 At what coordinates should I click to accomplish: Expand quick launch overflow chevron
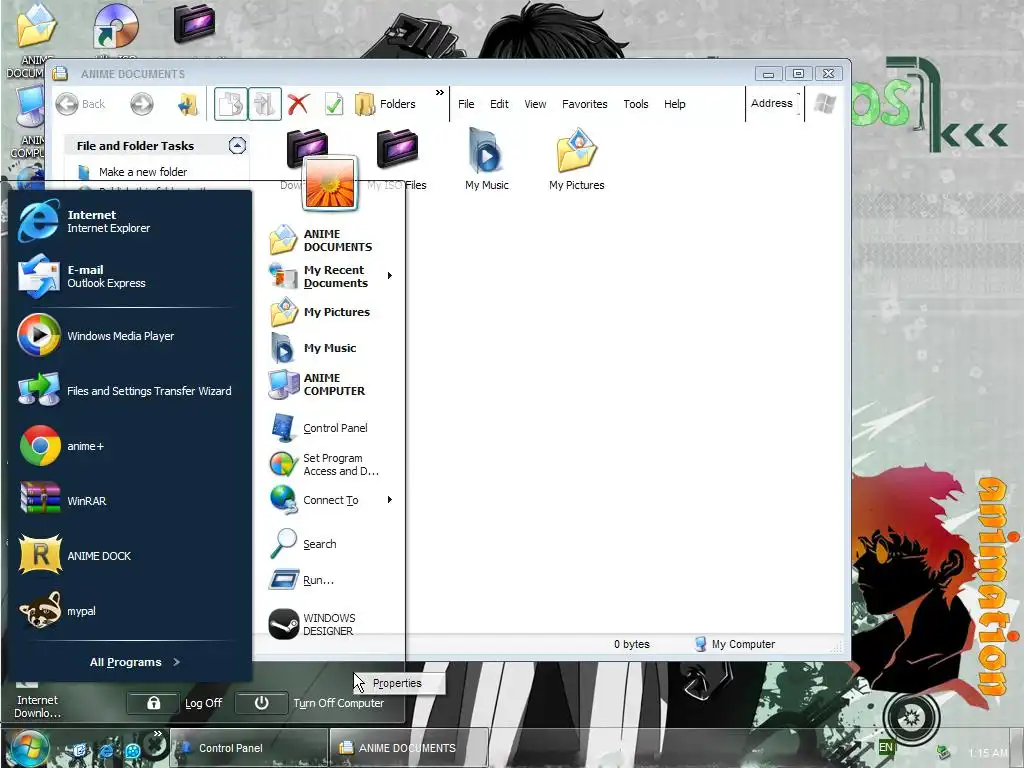(157, 734)
